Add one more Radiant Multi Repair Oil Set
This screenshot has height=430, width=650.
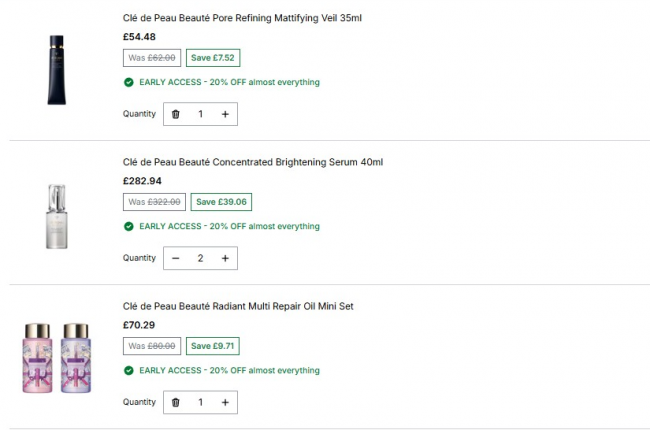click(225, 402)
